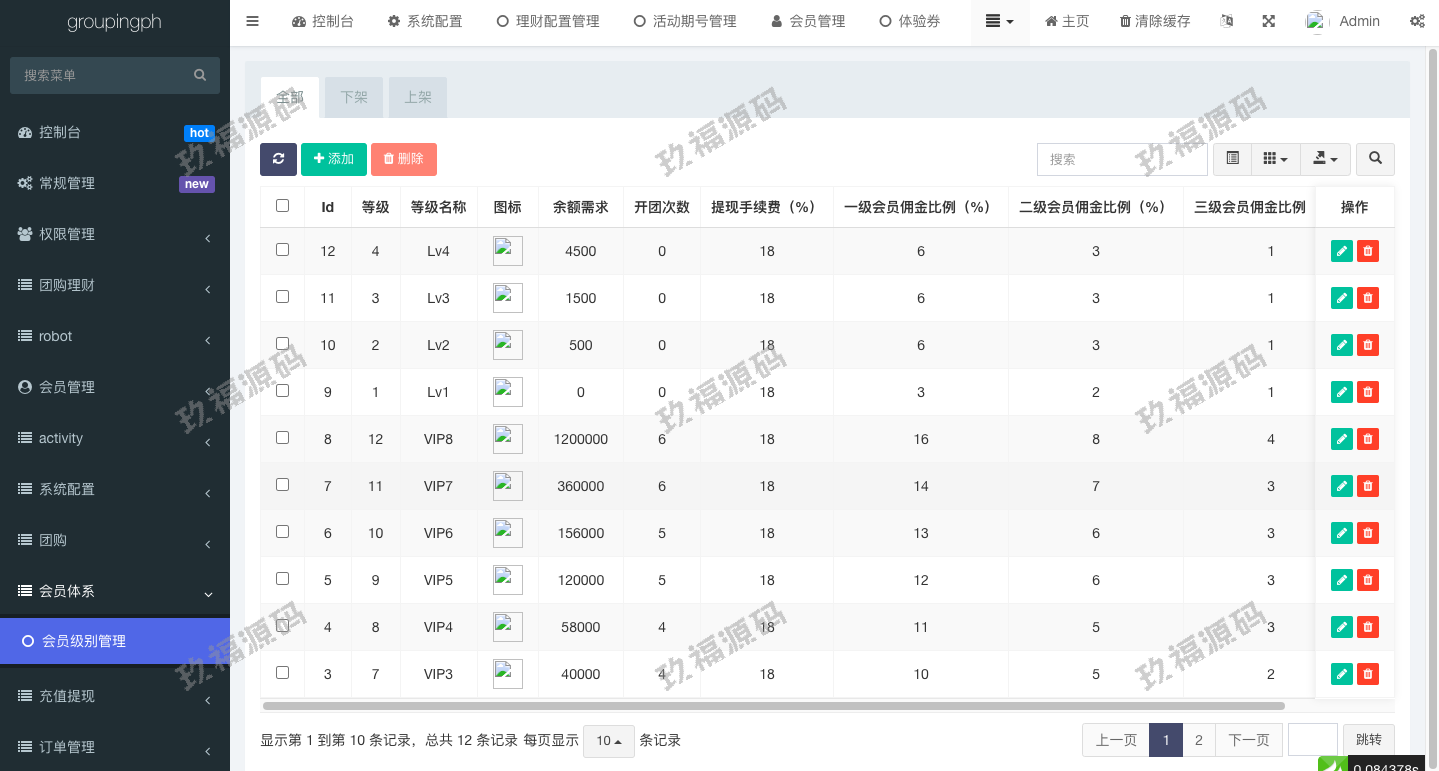Click the horizontal table scrollbar
Screen dimensions: 1439x771
click(772, 706)
